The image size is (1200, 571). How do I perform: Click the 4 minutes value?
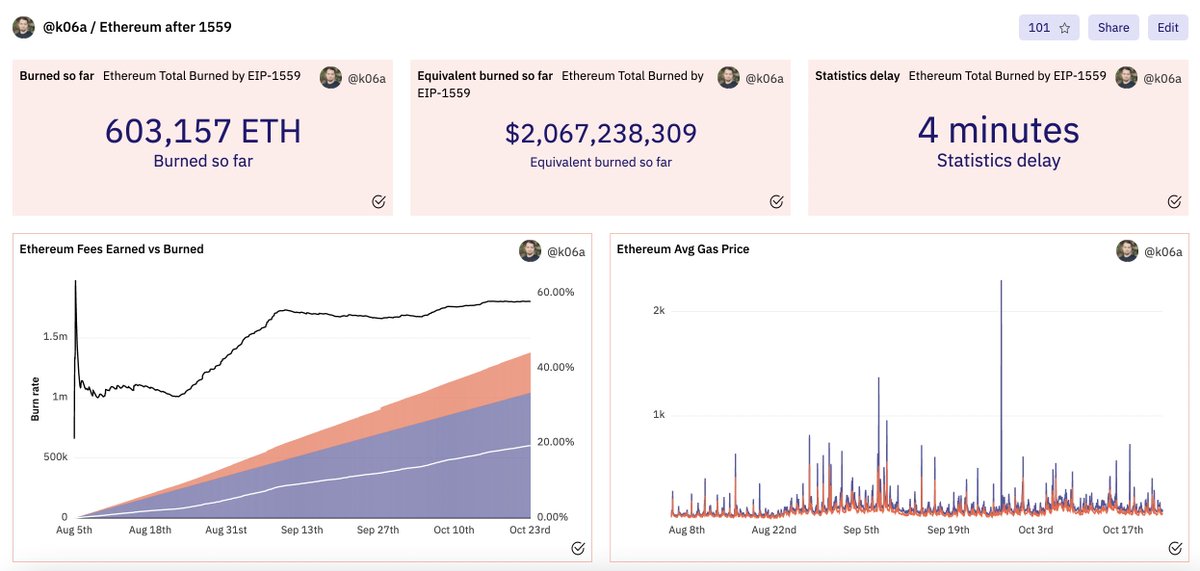(x=999, y=131)
